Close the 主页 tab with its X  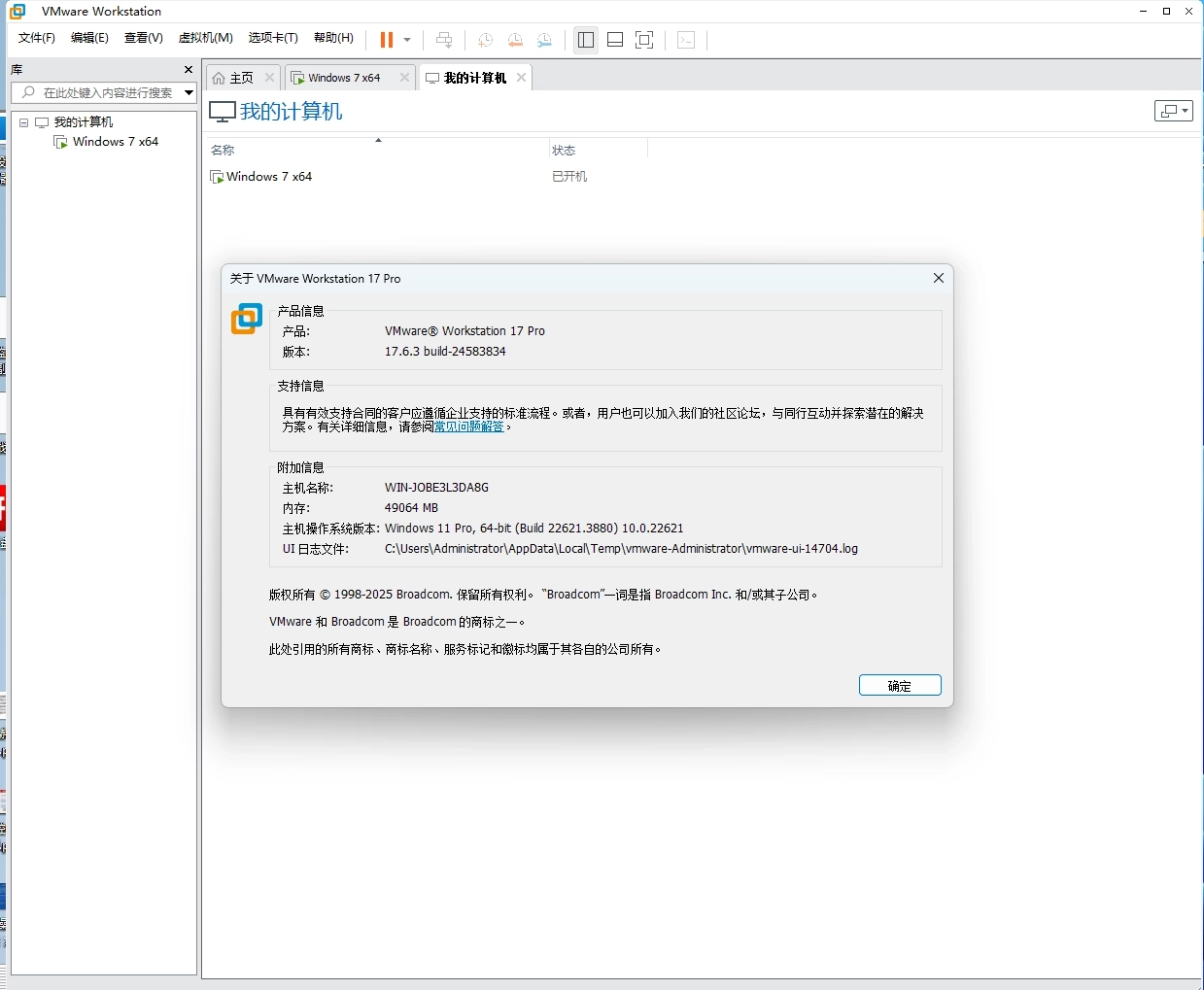(270, 78)
